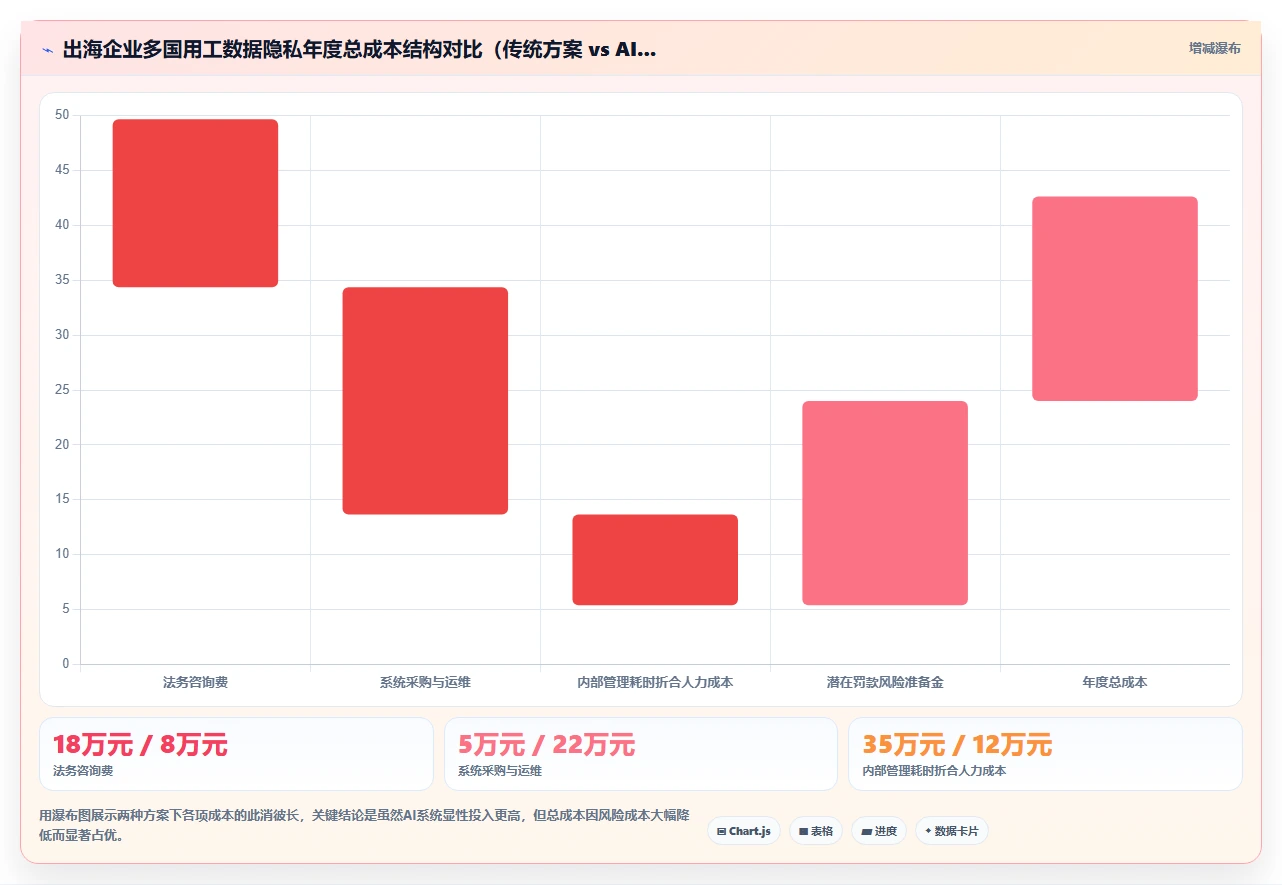Viewport: 1282px width, 885px height.
Task: Click the 系统采购与运维 waterfall bar
Action: pyautogui.click(x=425, y=401)
